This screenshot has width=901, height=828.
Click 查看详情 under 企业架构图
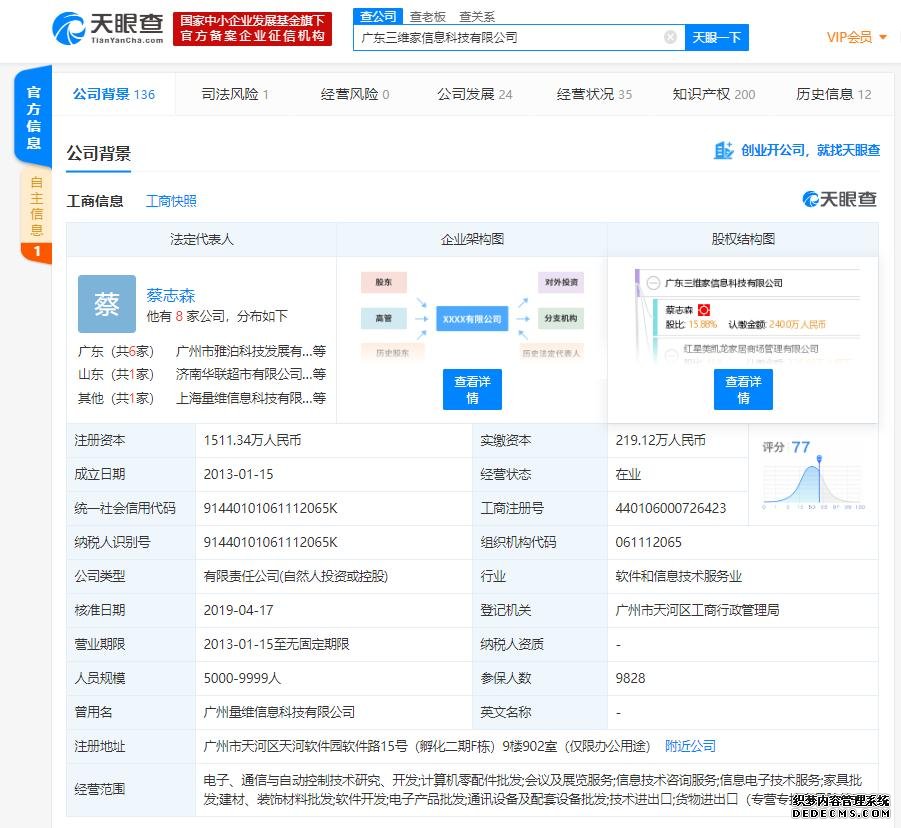point(472,390)
